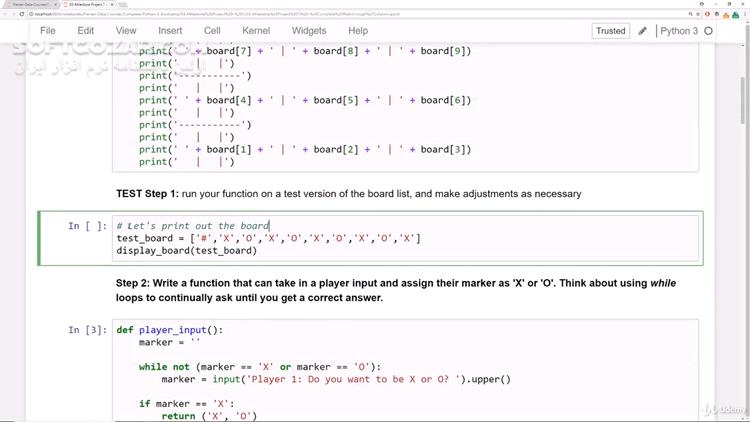Switch to the first browser tab
The width and height of the screenshot is (750, 422).
click(x=31, y=4)
